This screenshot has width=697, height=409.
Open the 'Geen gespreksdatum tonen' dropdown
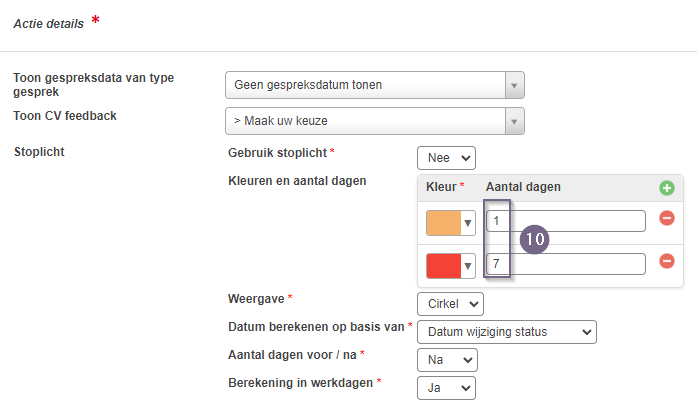point(375,85)
